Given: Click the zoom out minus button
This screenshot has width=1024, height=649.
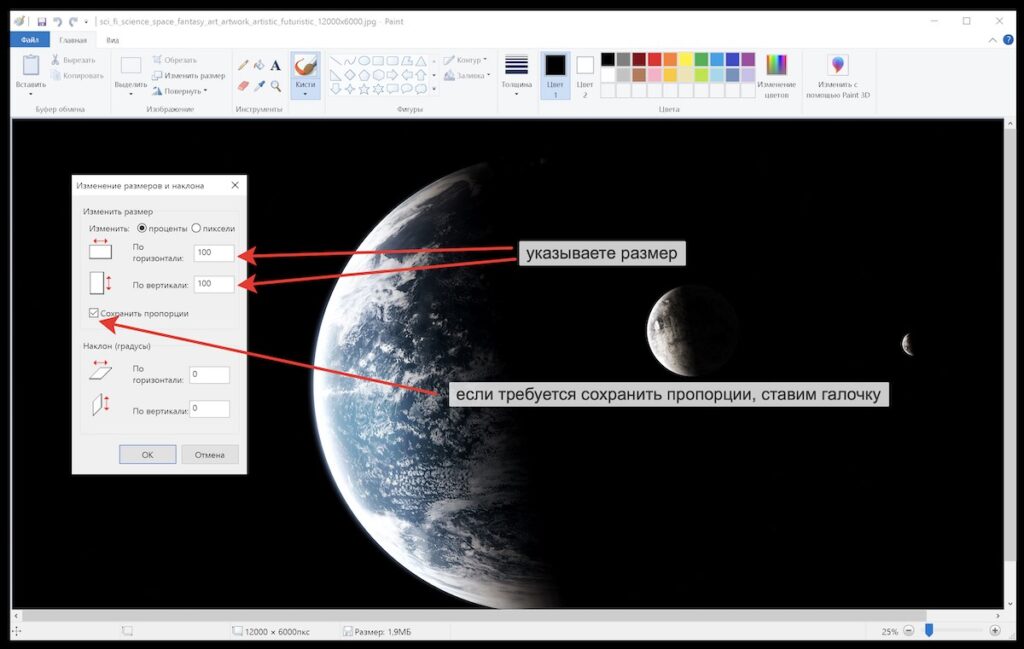Looking at the screenshot, I should point(908,631).
